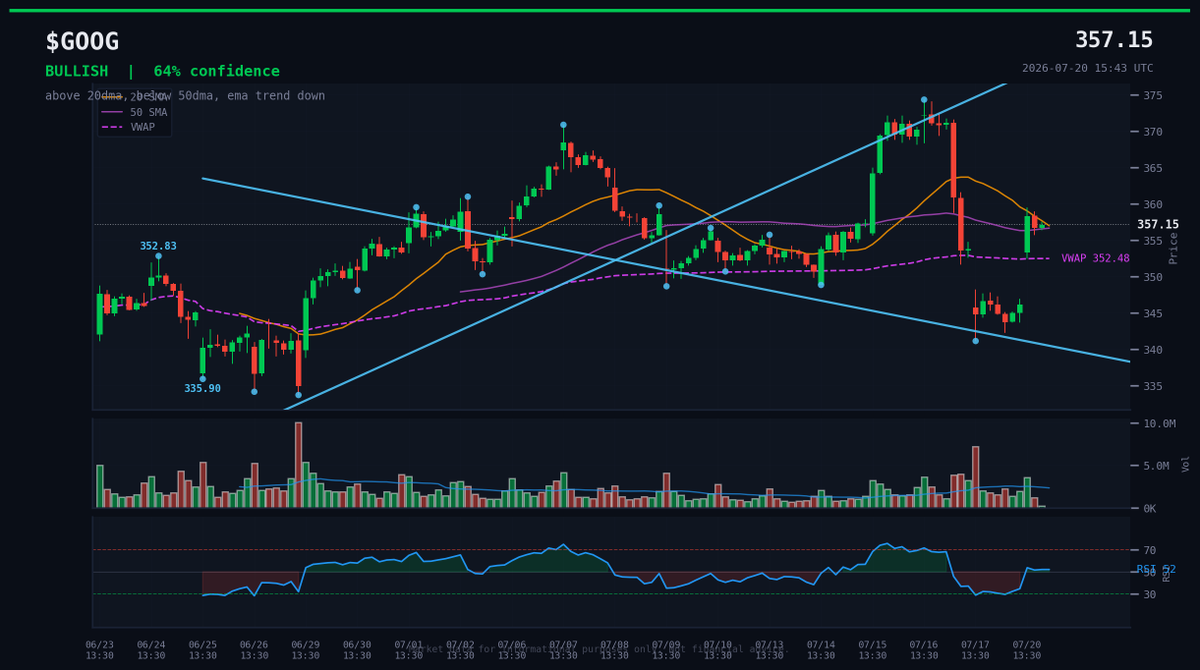Click the VWAP 352.48 line label

pos(1095,258)
